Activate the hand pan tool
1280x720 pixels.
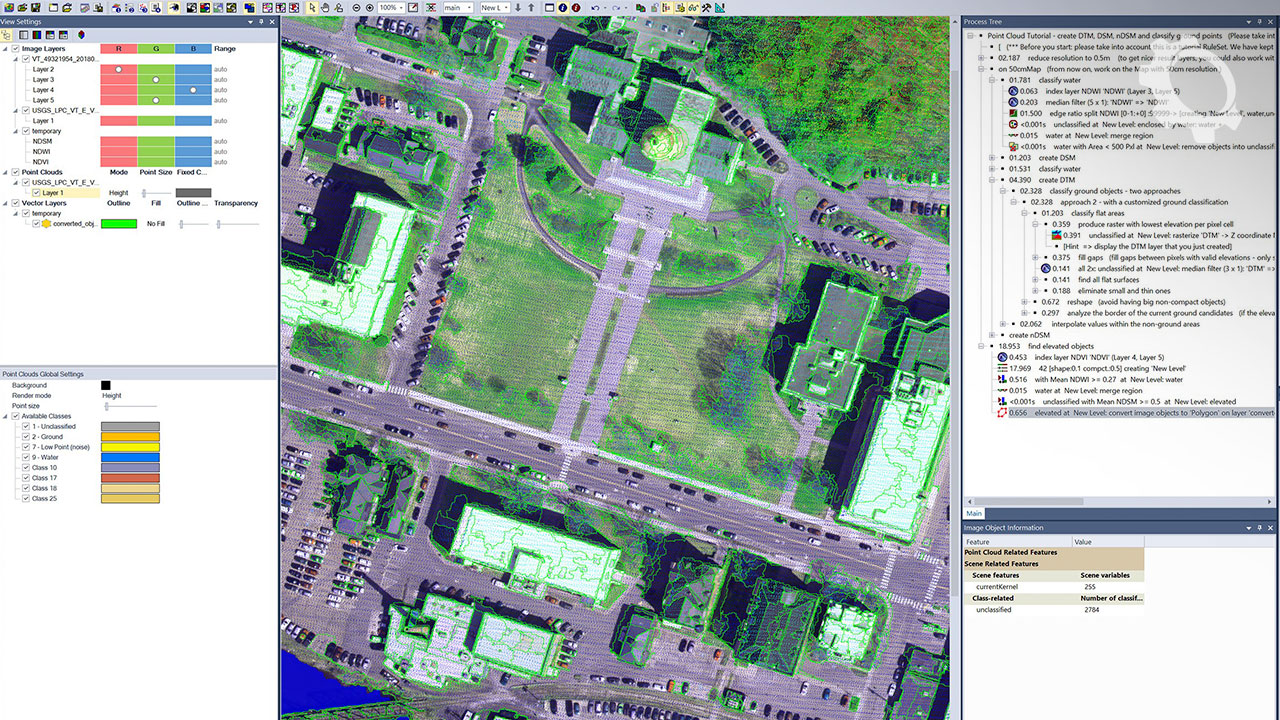(x=325, y=8)
